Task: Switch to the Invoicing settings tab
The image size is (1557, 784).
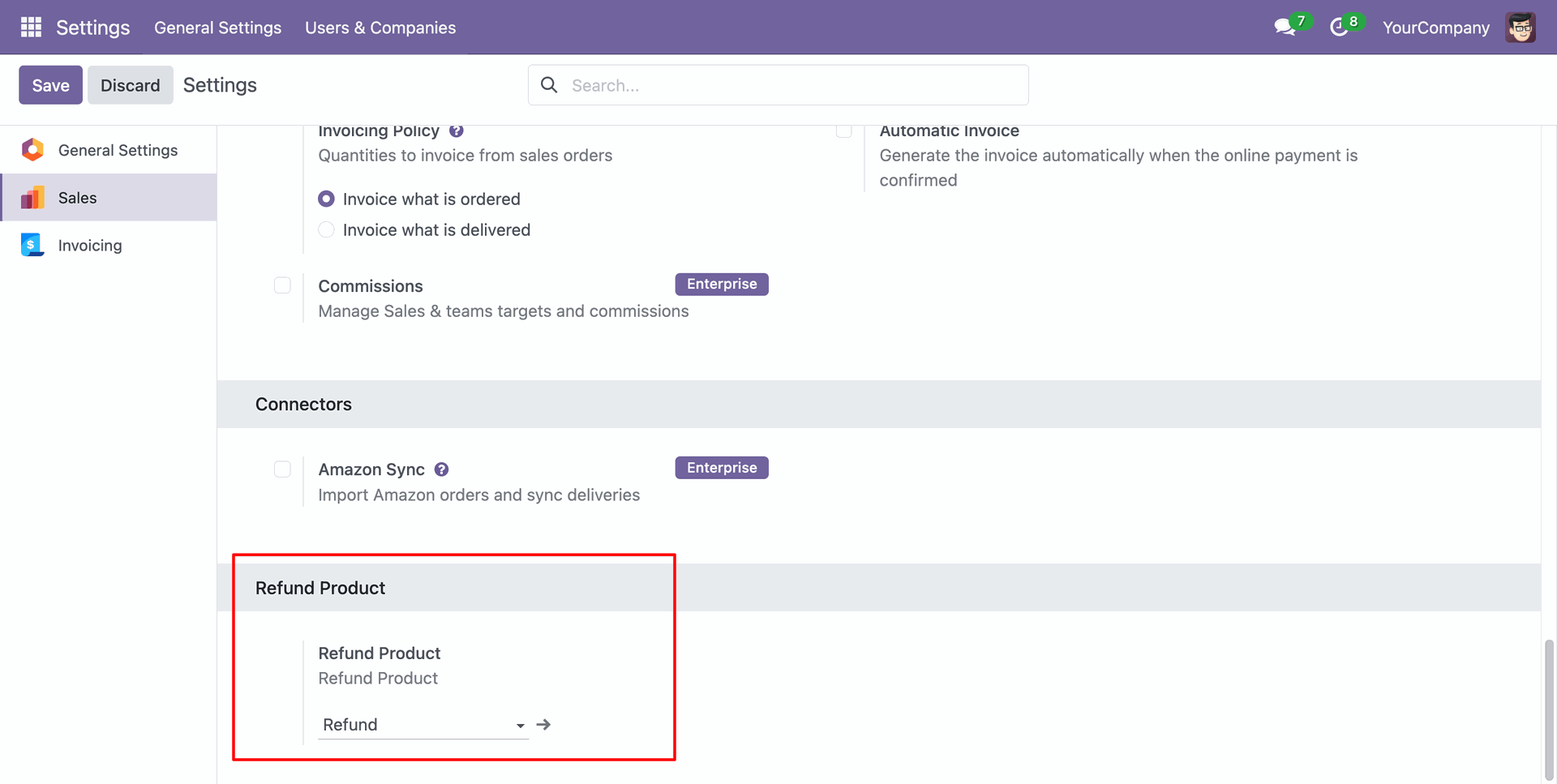Action: (x=90, y=246)
